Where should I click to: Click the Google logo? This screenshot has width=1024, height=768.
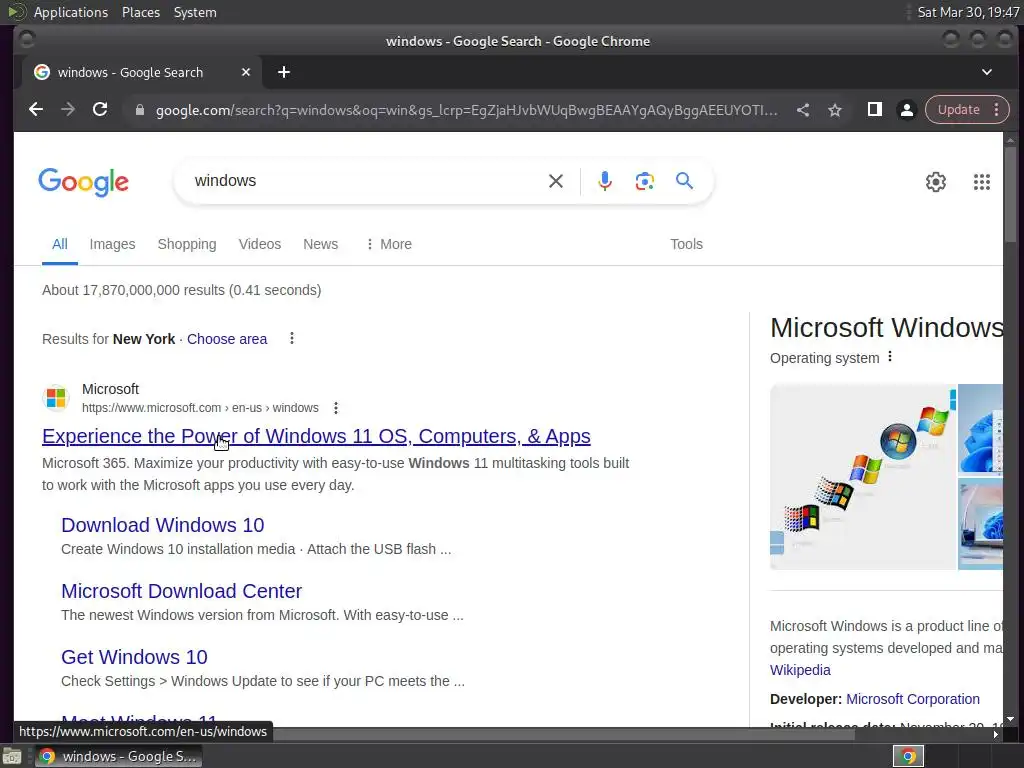[x=84, y=182]
